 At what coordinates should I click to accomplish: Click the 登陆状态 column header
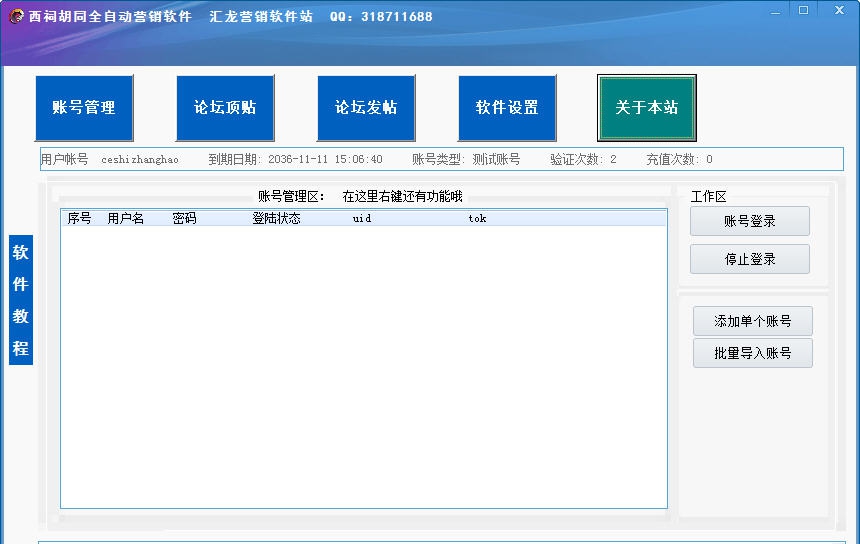[x=276, y=218]
